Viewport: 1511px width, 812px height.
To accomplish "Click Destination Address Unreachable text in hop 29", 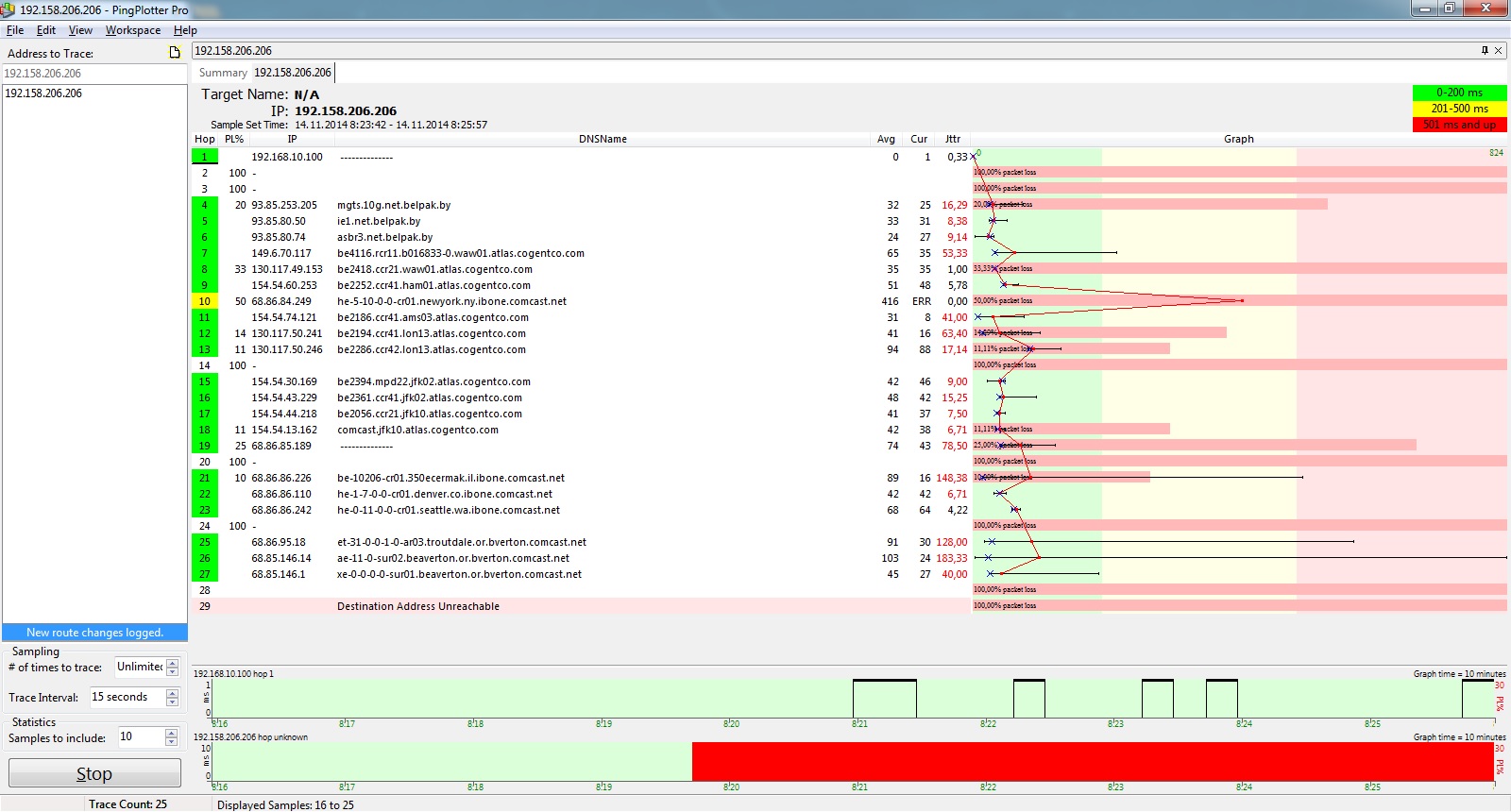I will pyautogui.click(x=418, y=606).
